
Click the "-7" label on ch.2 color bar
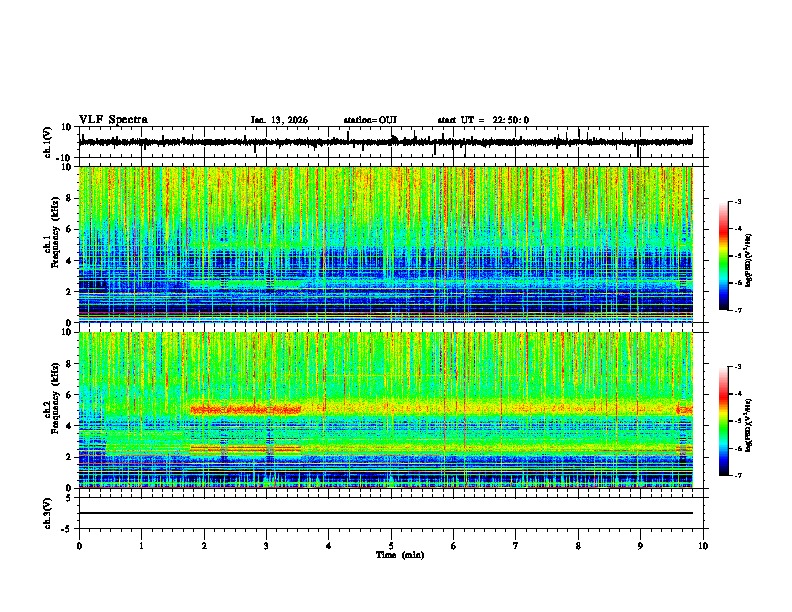click(x=737, y=475)
